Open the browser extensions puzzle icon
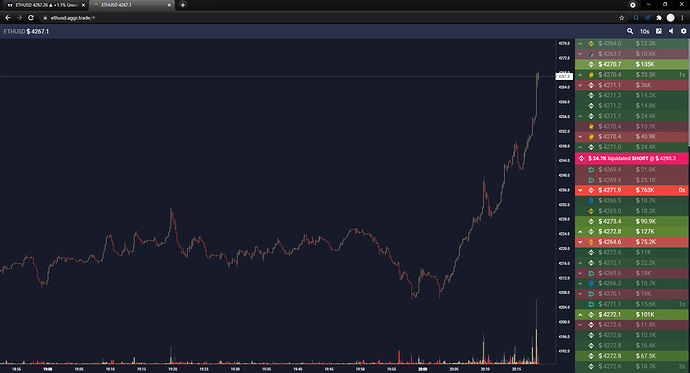Viewport: 690px width, 373px height. 659,18
